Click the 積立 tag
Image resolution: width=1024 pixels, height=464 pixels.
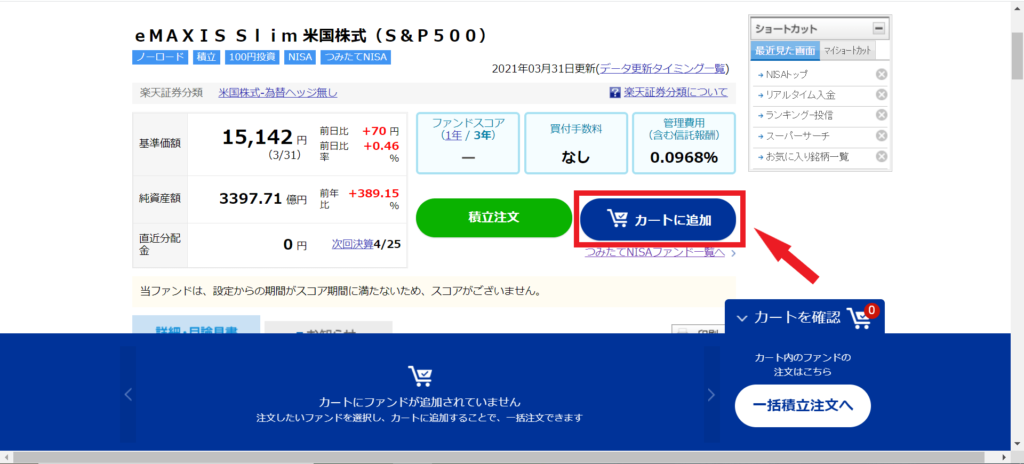pos(207,57)
